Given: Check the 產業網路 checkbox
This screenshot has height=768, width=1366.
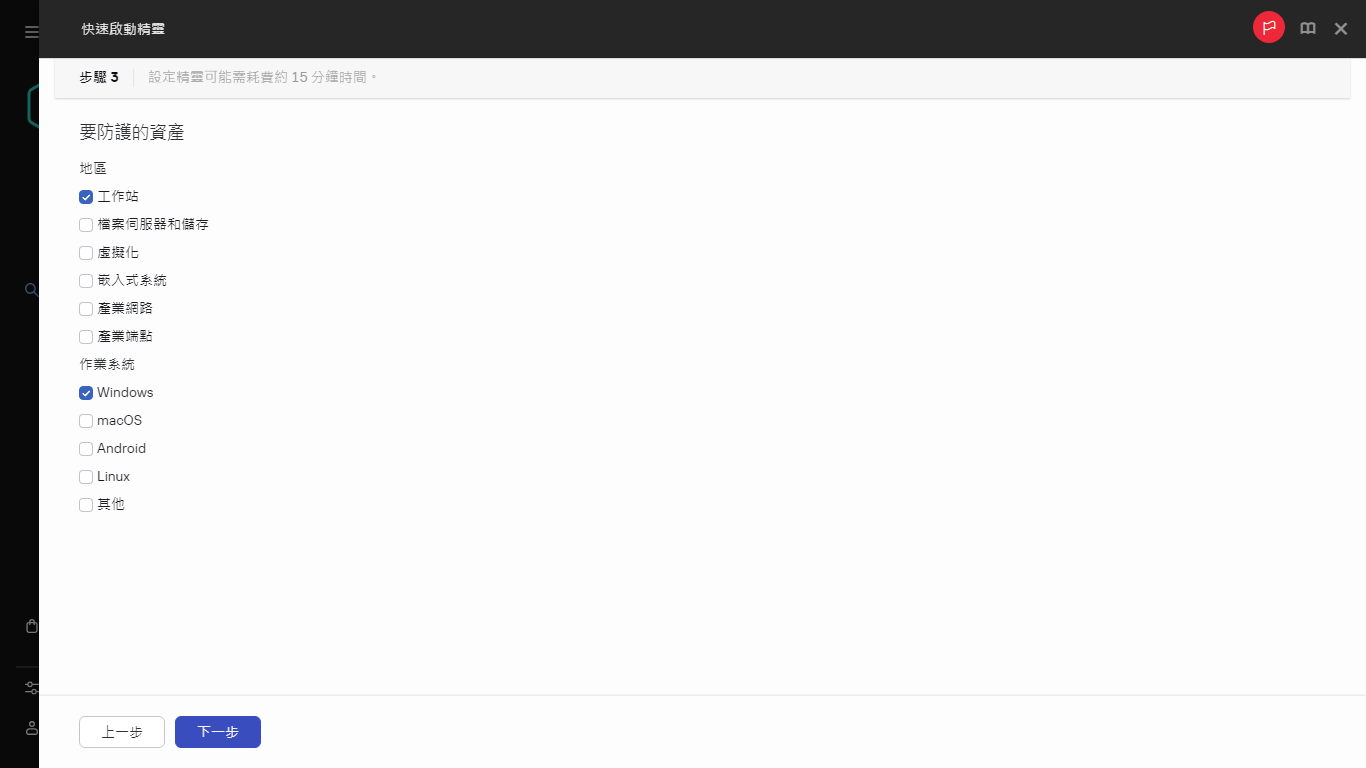Looking at the screenshot, I should point(86,309).
